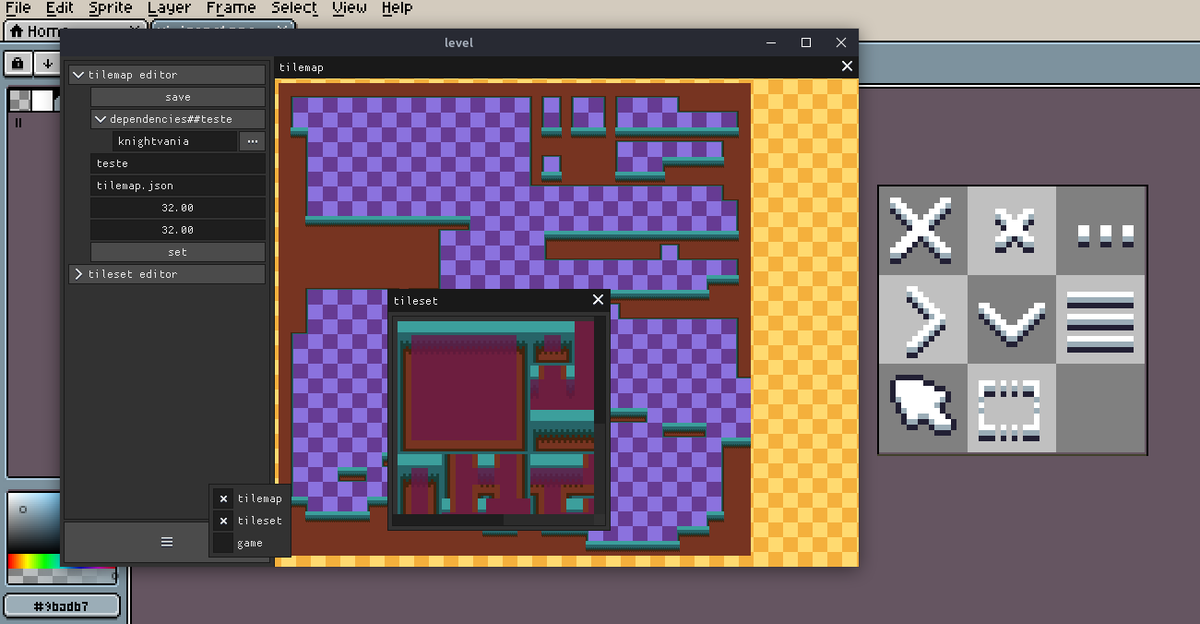Open the Edit menu

click(59, 8)
